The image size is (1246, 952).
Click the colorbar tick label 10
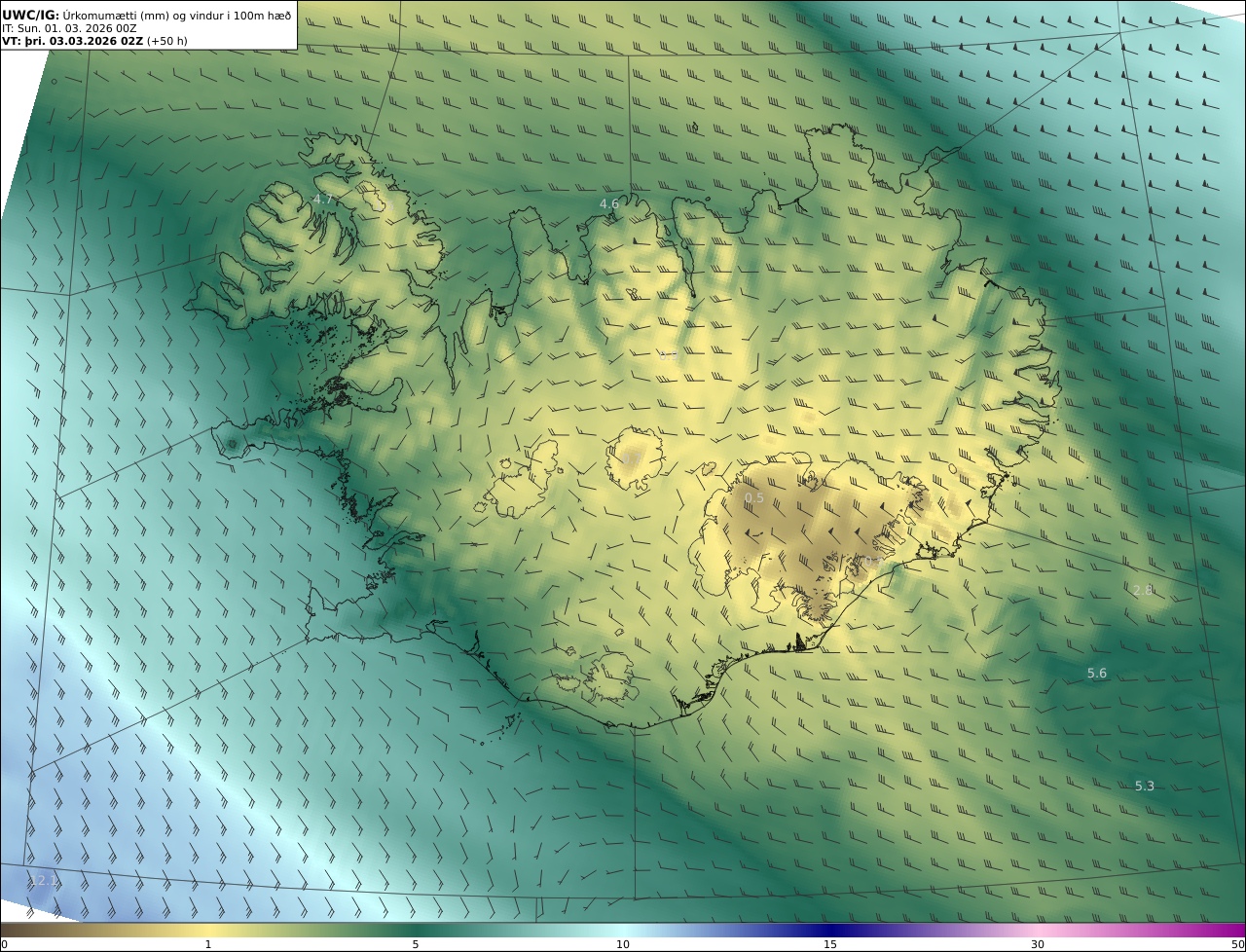pos(623,944)
